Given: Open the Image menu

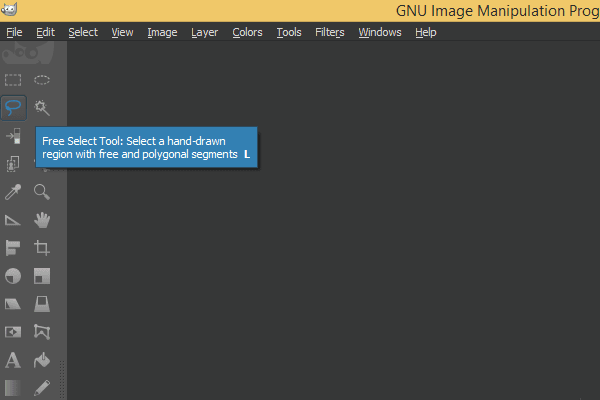Looking at the screenshot, I should [162, 33].
